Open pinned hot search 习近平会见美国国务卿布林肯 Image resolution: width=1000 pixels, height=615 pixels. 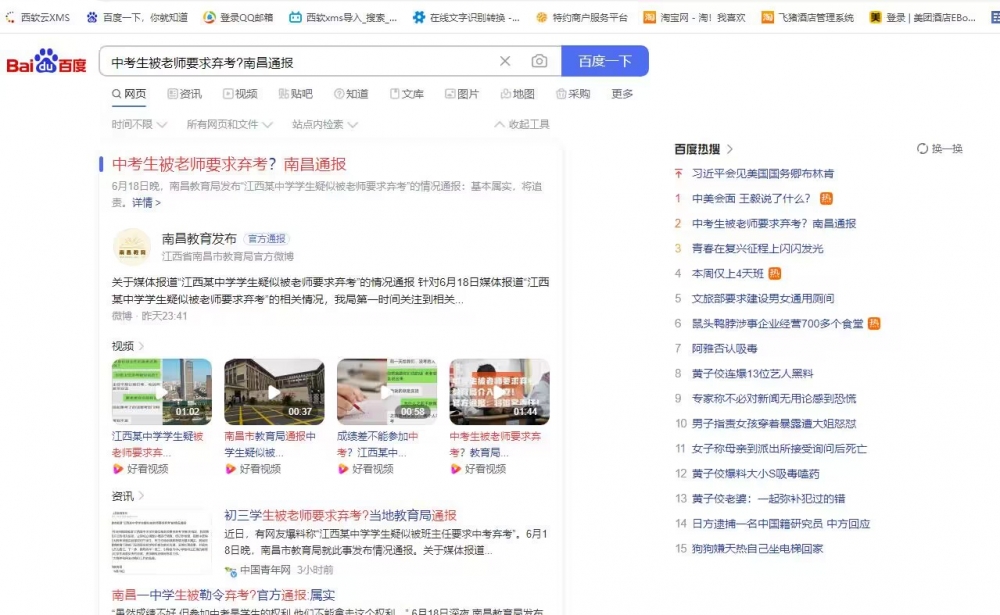[763, 174]
